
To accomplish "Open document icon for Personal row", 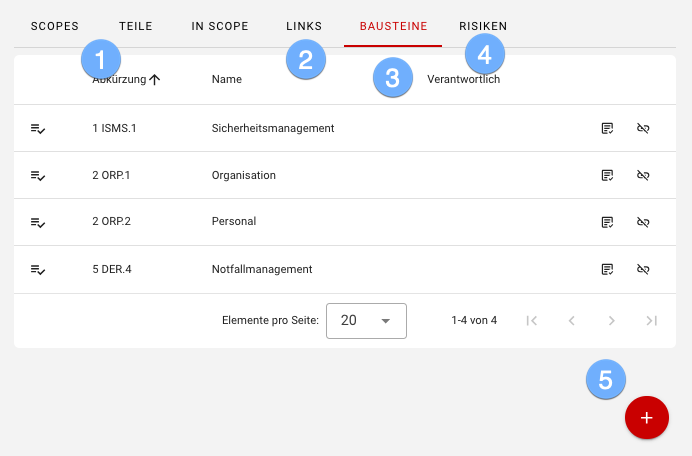I will pyautogui.click(x=607, y=222).
